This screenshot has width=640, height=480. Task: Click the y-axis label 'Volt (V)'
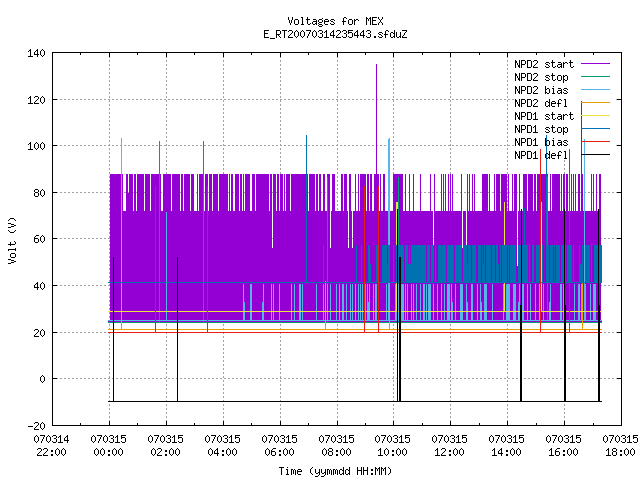point(13,240)
